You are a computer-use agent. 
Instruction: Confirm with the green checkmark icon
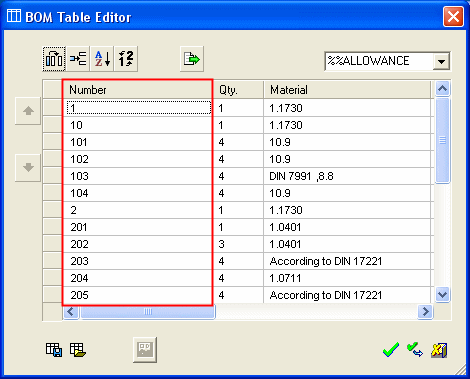(391, 350)
